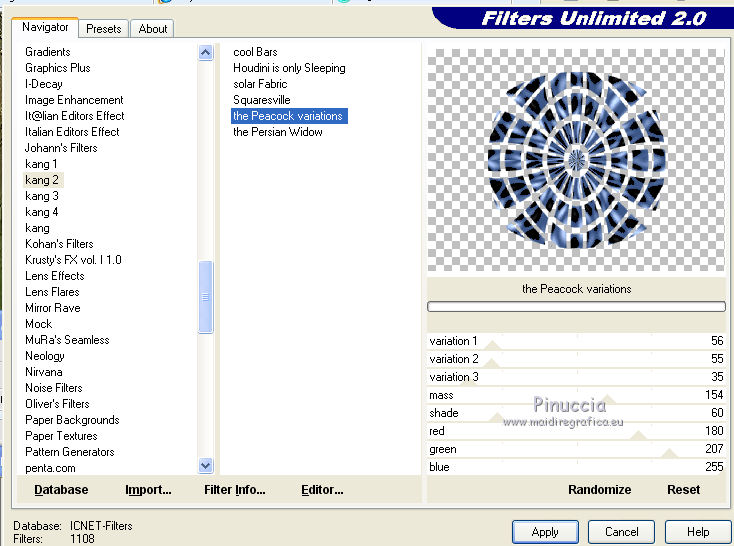Click the category list scrollbar thumb
Viewport: 734px width, 546px height.
(206, 297)
